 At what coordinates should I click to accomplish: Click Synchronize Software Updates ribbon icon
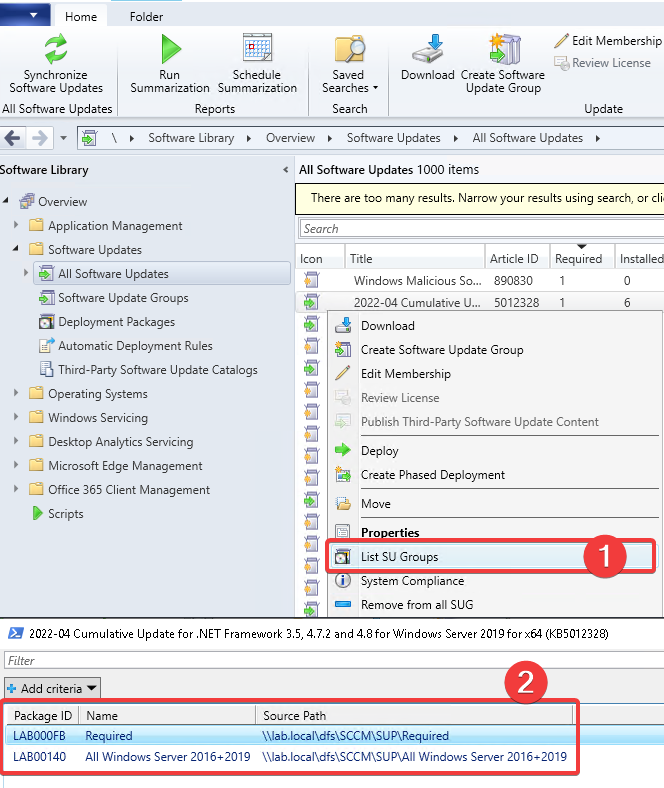pos(56,48)
